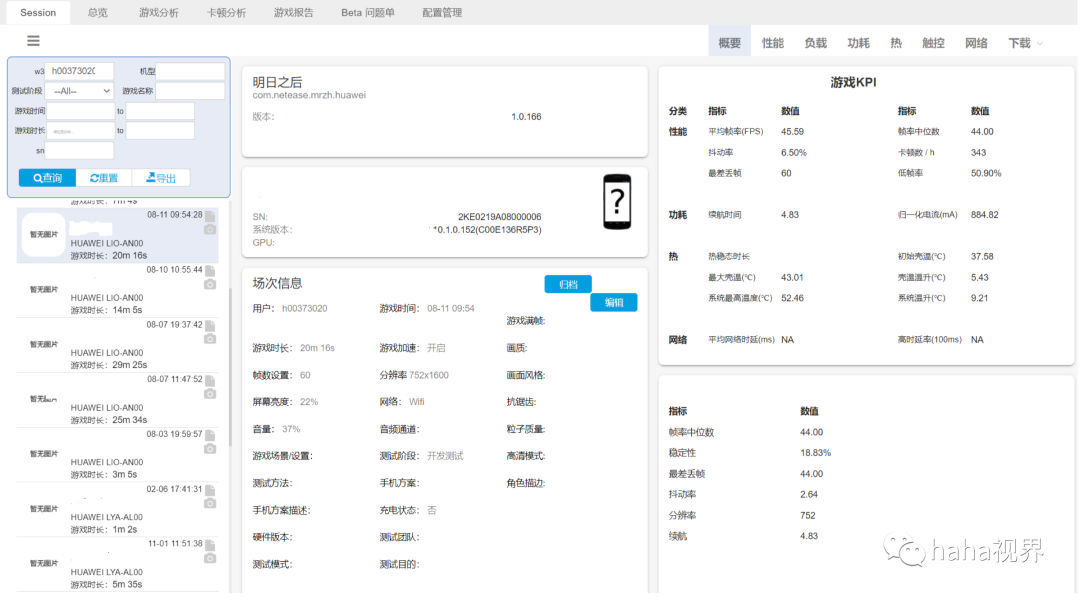This screenshot has height=598, width=1080.
Task: Select the 功耗 sub-tab
Action: 858,43
